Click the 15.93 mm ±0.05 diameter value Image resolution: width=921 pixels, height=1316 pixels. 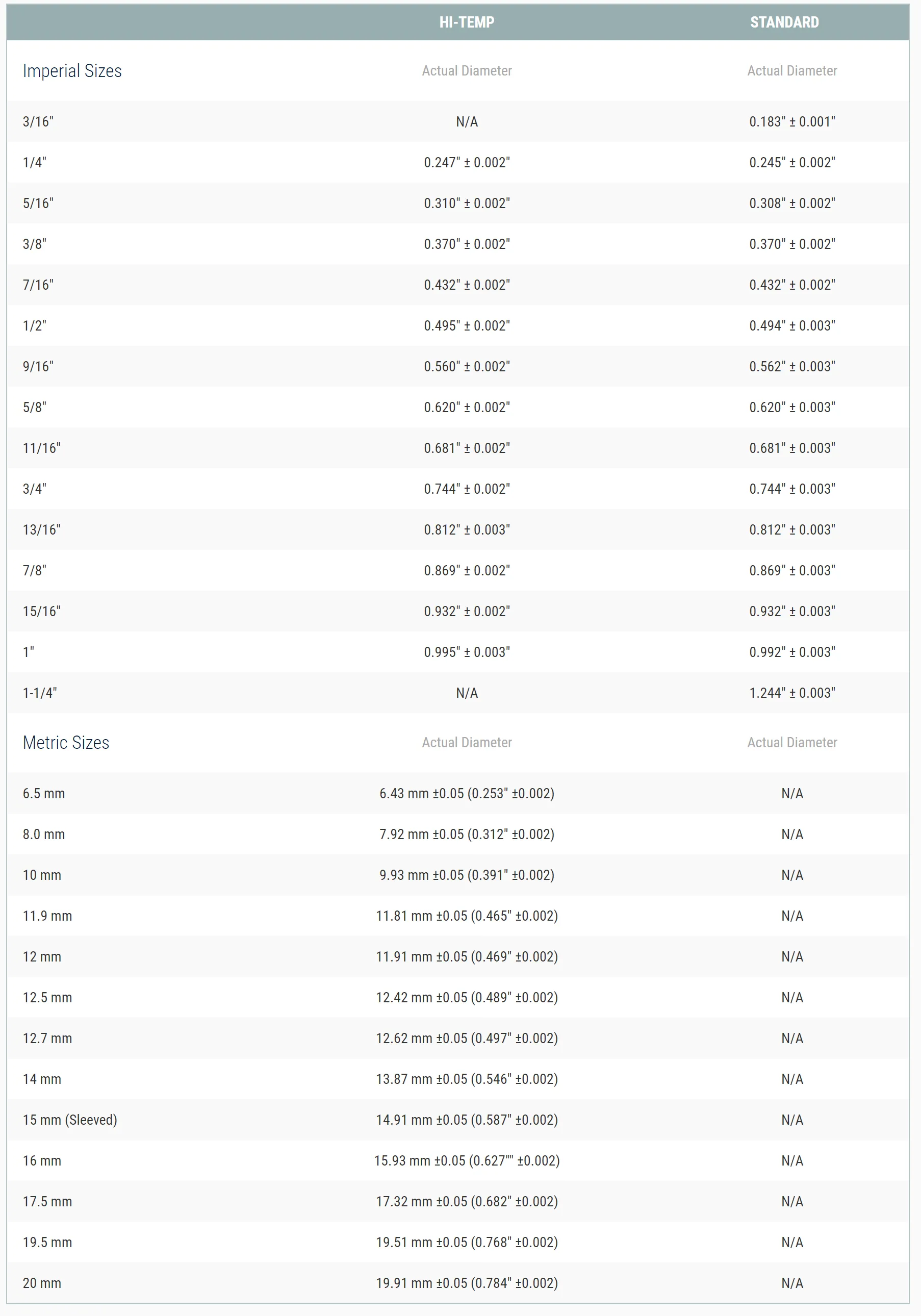(x=467, y=1160)
